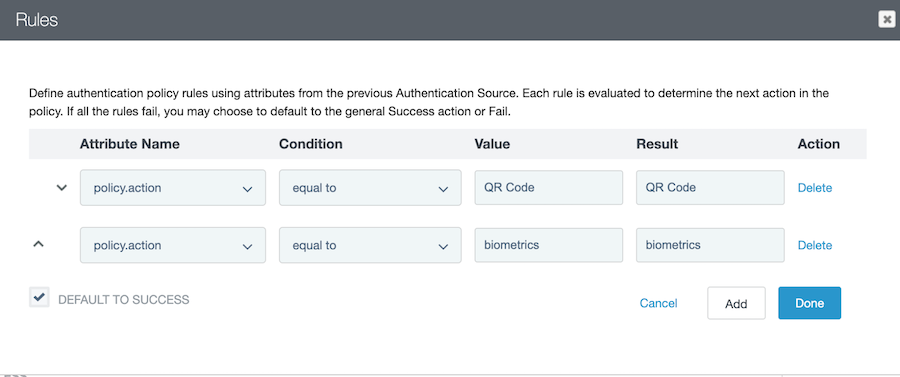Screen dimensions: 900x377
Task: Click the Rules dialog title
Action: pyautogui.click(x=37, y=20)
